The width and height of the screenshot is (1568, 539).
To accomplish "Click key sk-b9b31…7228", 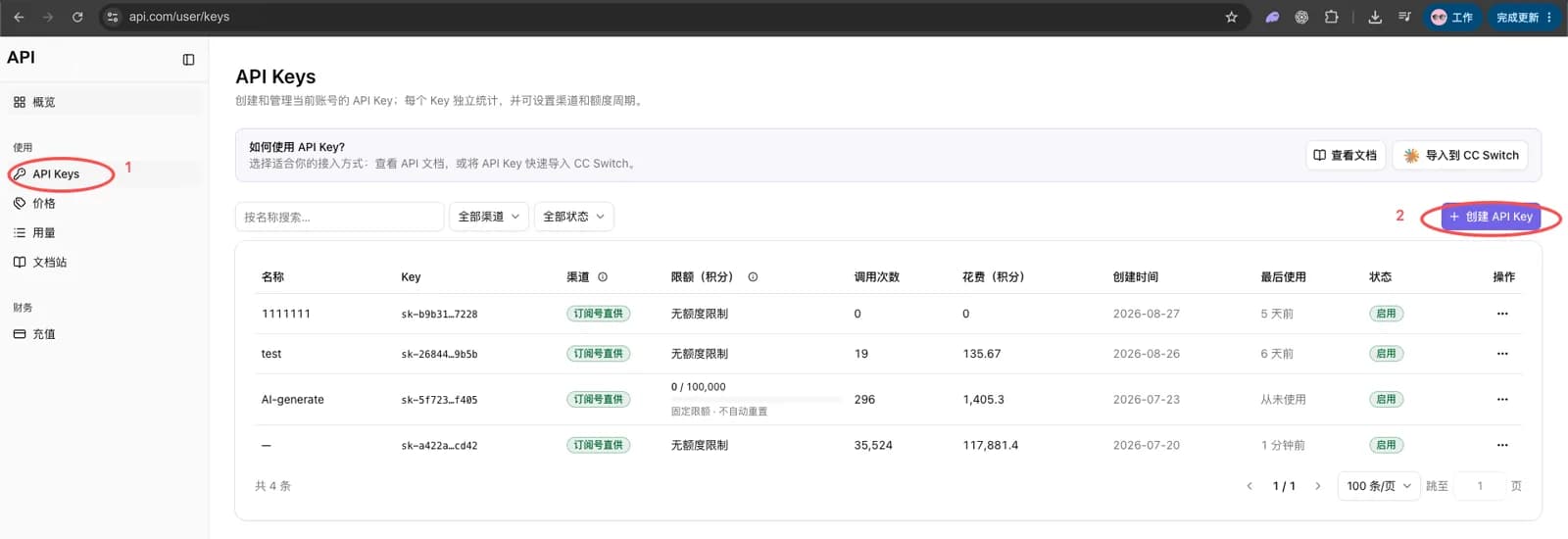I will tap(439, 315).
